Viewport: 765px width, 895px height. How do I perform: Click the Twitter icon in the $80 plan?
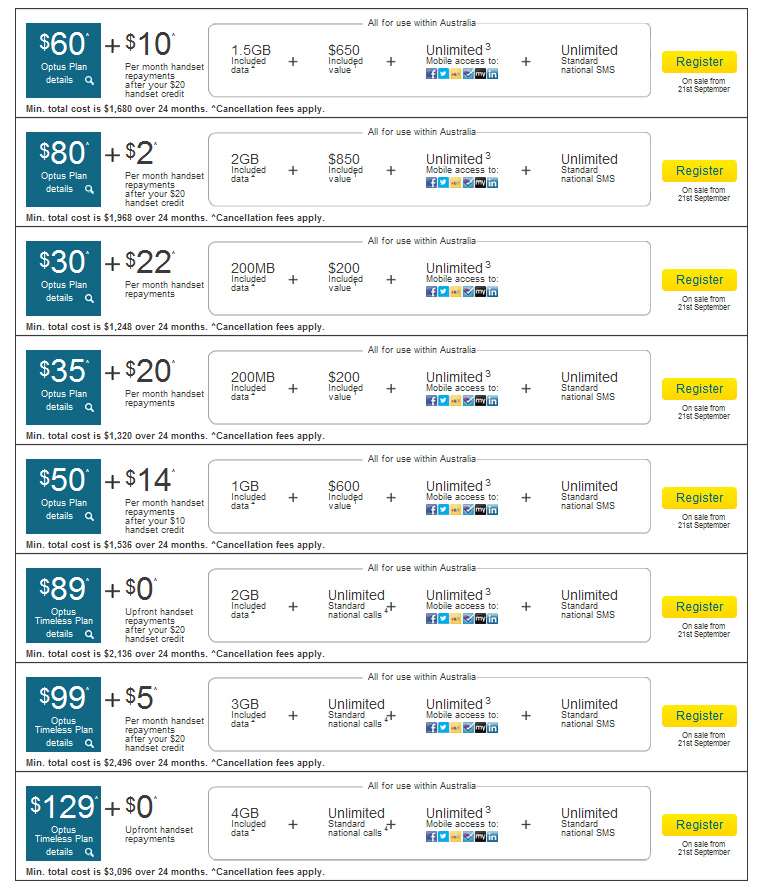click(443, 183)
